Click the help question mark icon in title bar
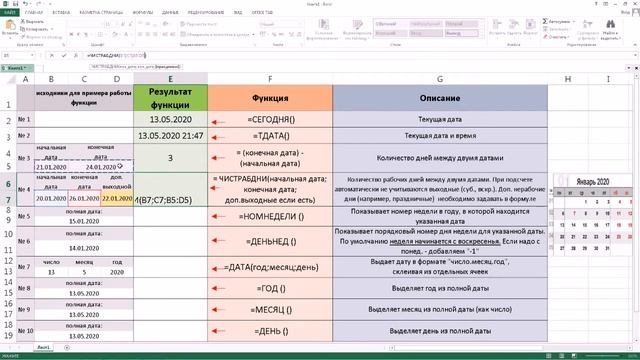640x360 pixels. 596,4
